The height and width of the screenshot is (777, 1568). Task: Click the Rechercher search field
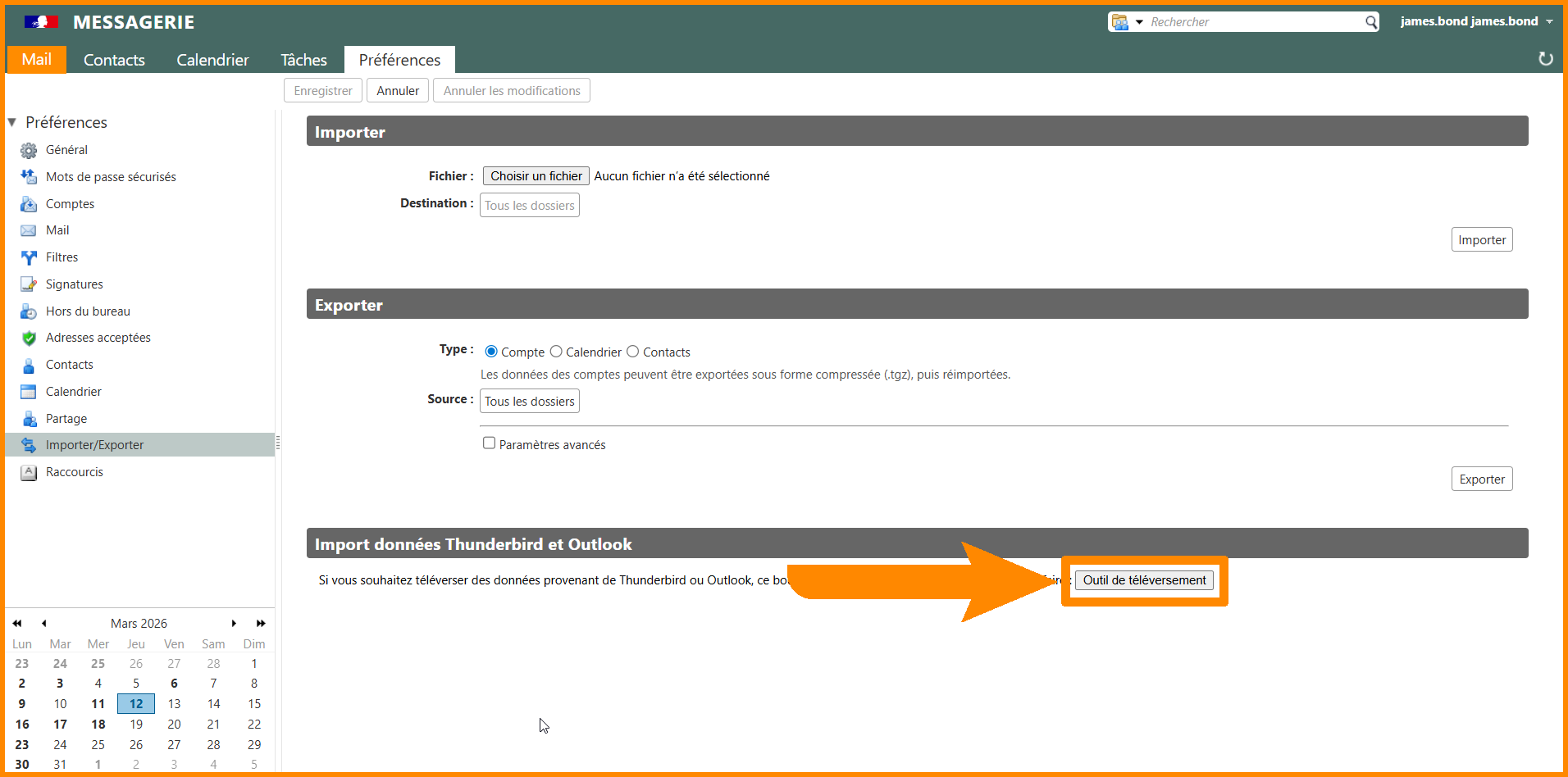(1253, 22)
